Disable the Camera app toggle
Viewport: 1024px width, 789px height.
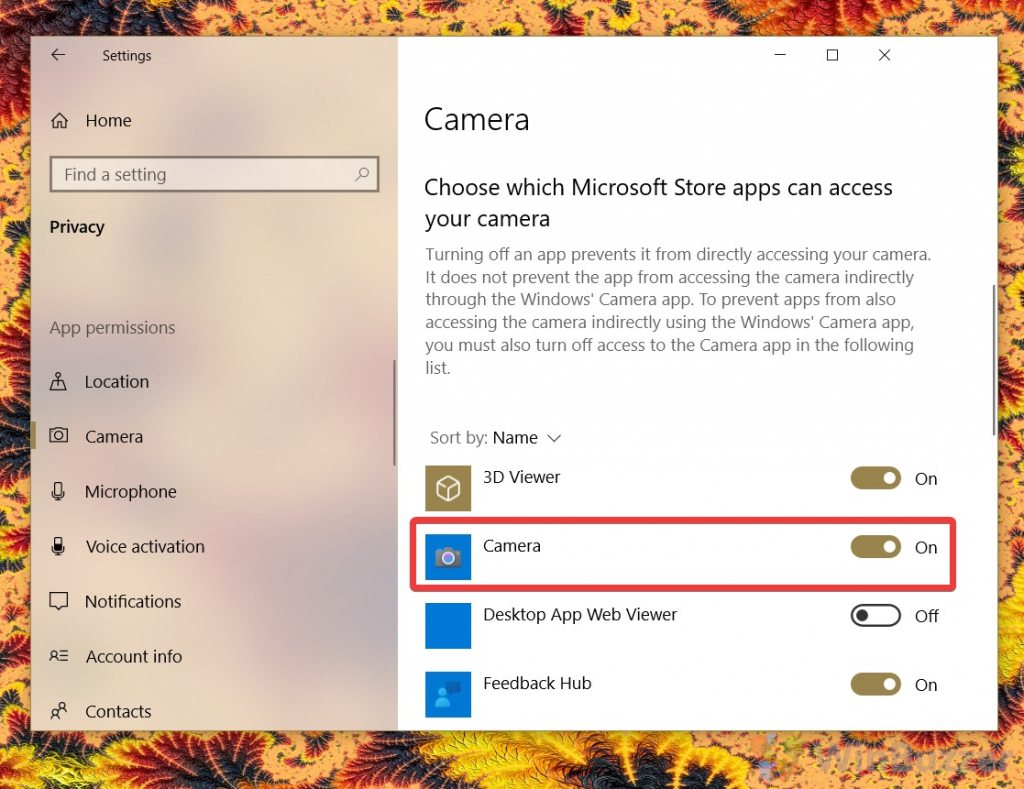coord(875,547)
